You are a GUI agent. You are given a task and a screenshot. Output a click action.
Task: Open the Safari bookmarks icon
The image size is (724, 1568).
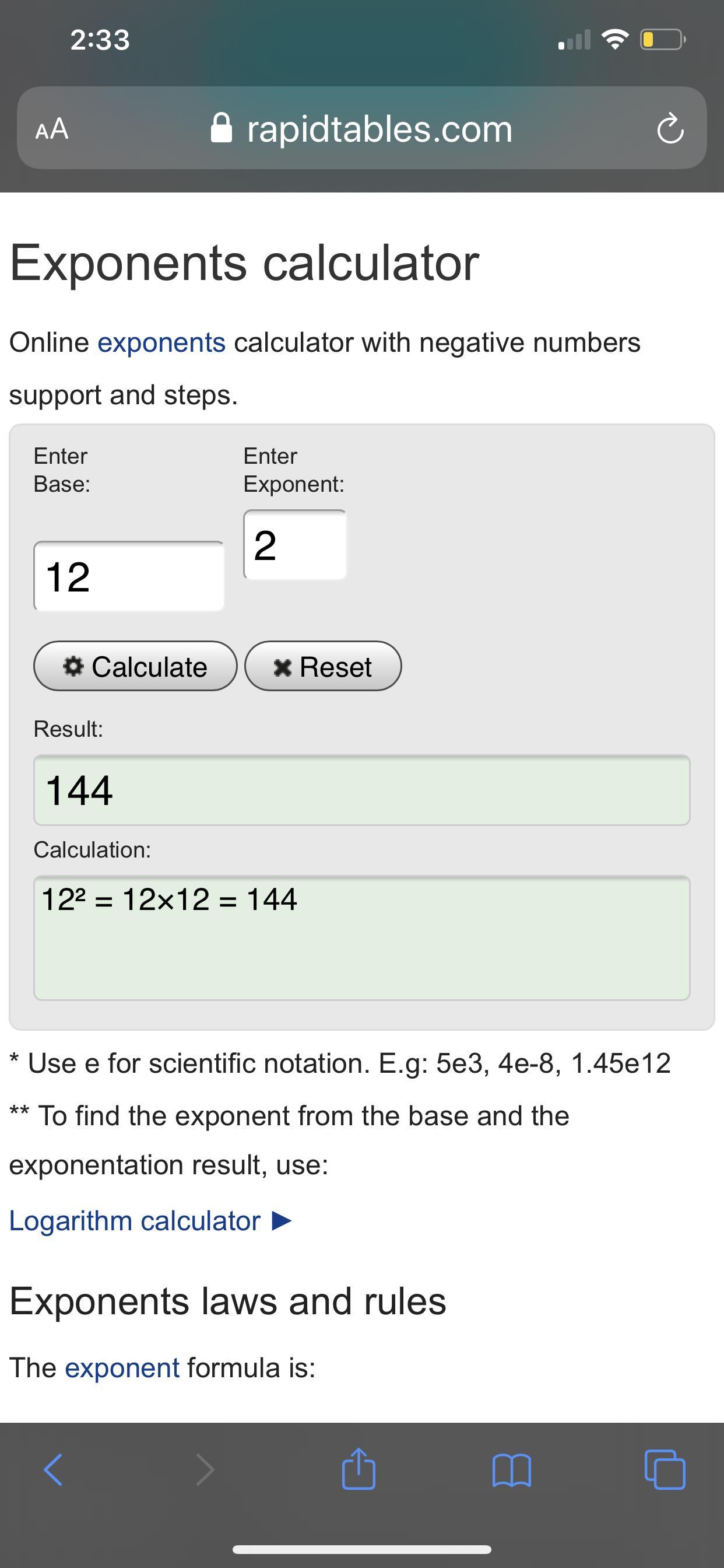click(512, 1471)
